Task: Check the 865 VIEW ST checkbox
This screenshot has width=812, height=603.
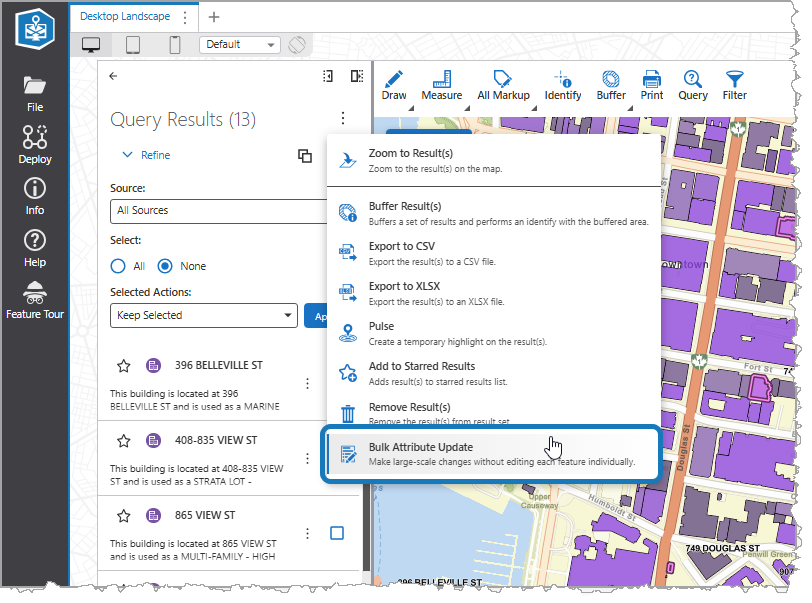Action: (337, 534)
